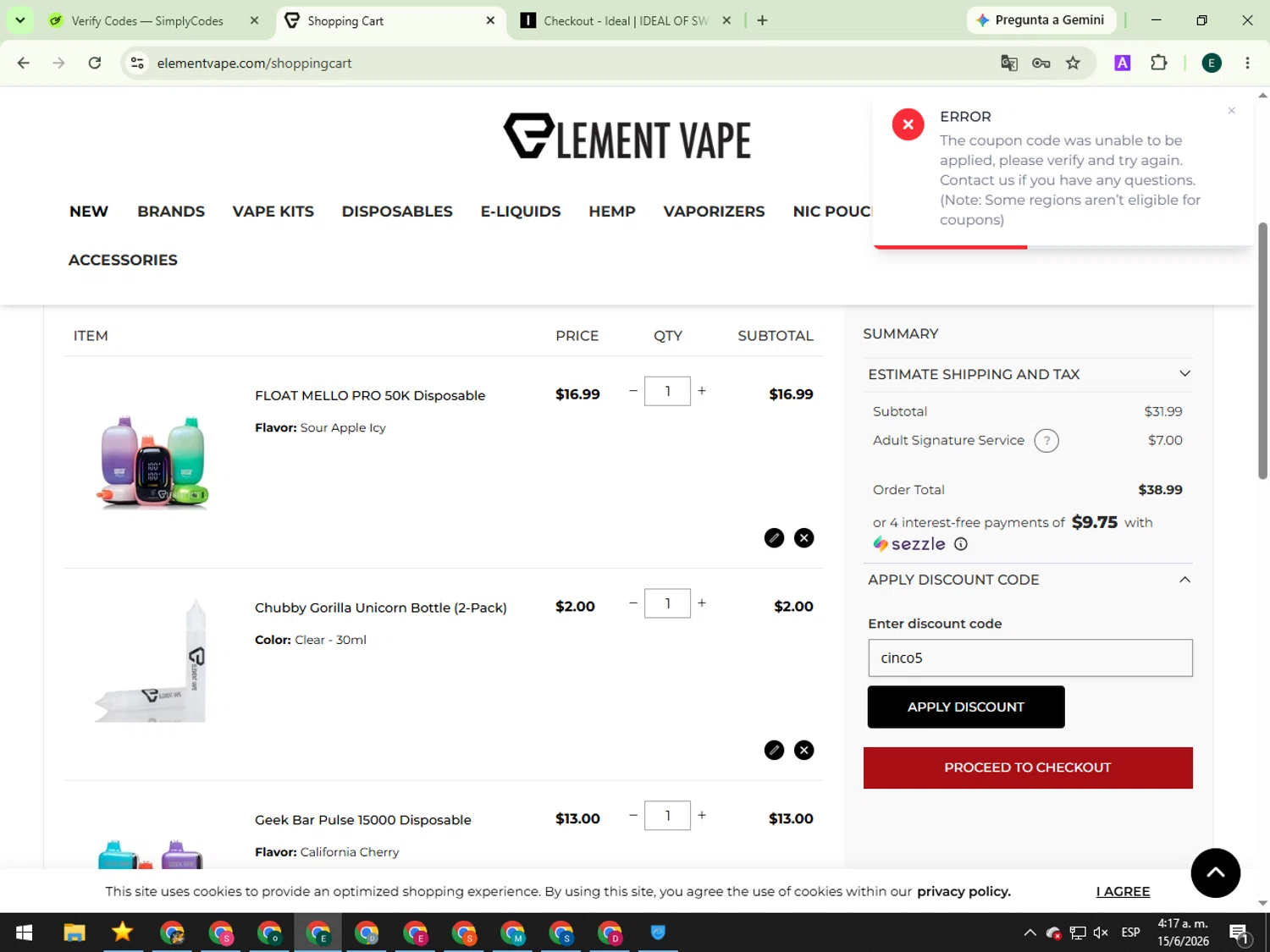Viewport: 1270px width, 952px height.
Task: Open FLOAT MELLO PRO 50K Disposable product link
Action: click(x=370, y=396)
